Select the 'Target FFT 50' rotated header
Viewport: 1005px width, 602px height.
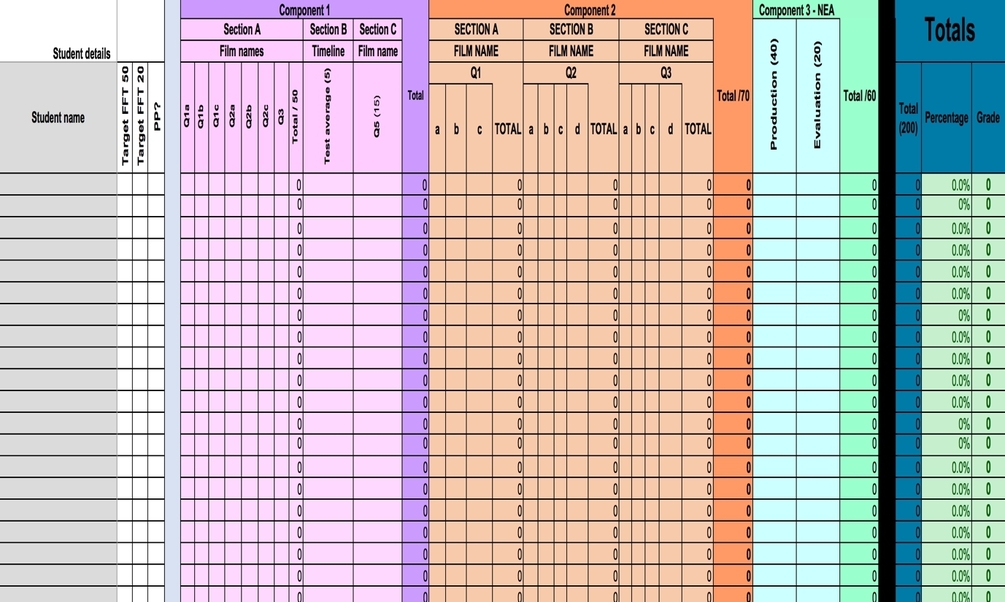(125, 117)
